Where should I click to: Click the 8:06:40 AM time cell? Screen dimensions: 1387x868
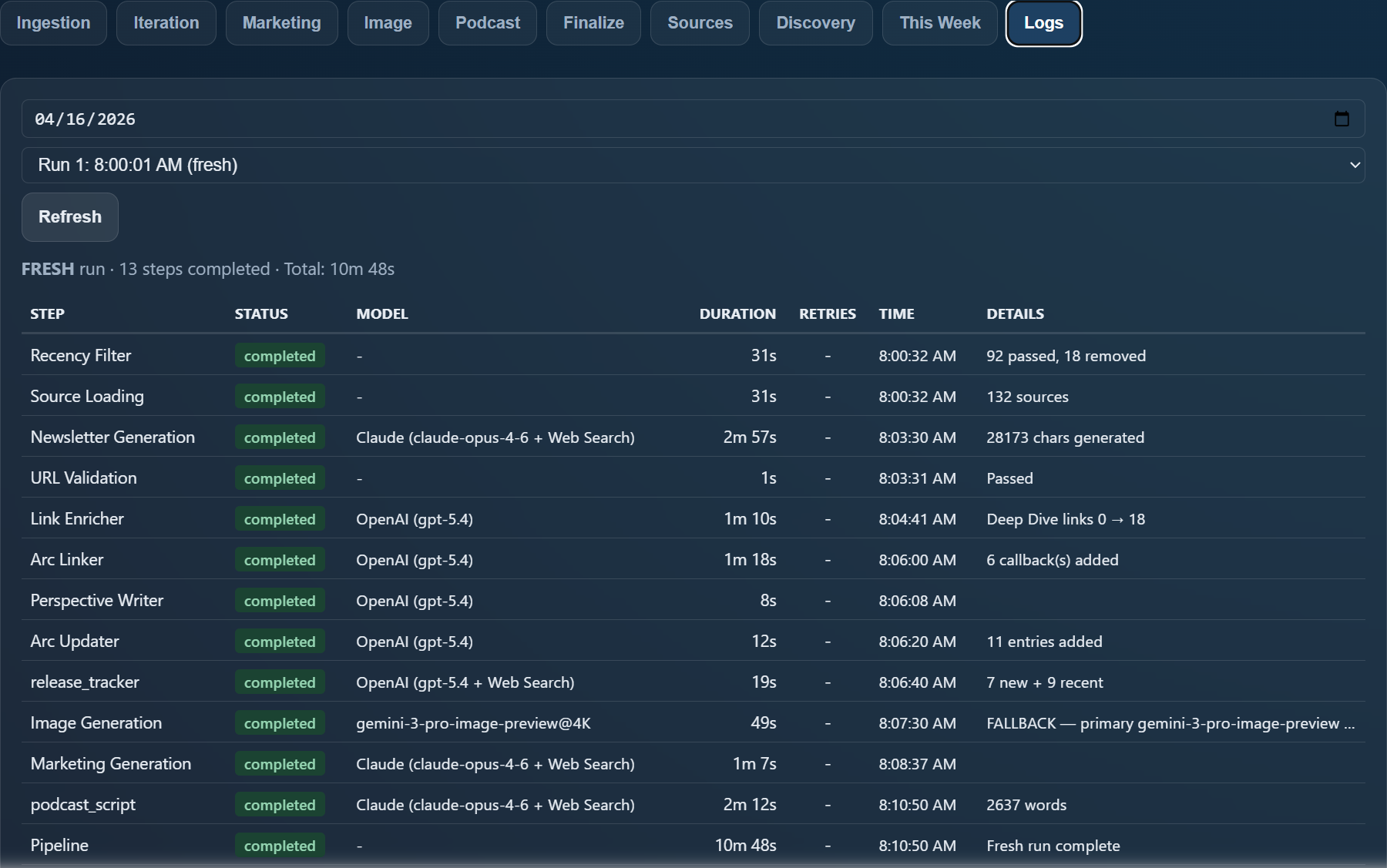(x=917, y=682)
